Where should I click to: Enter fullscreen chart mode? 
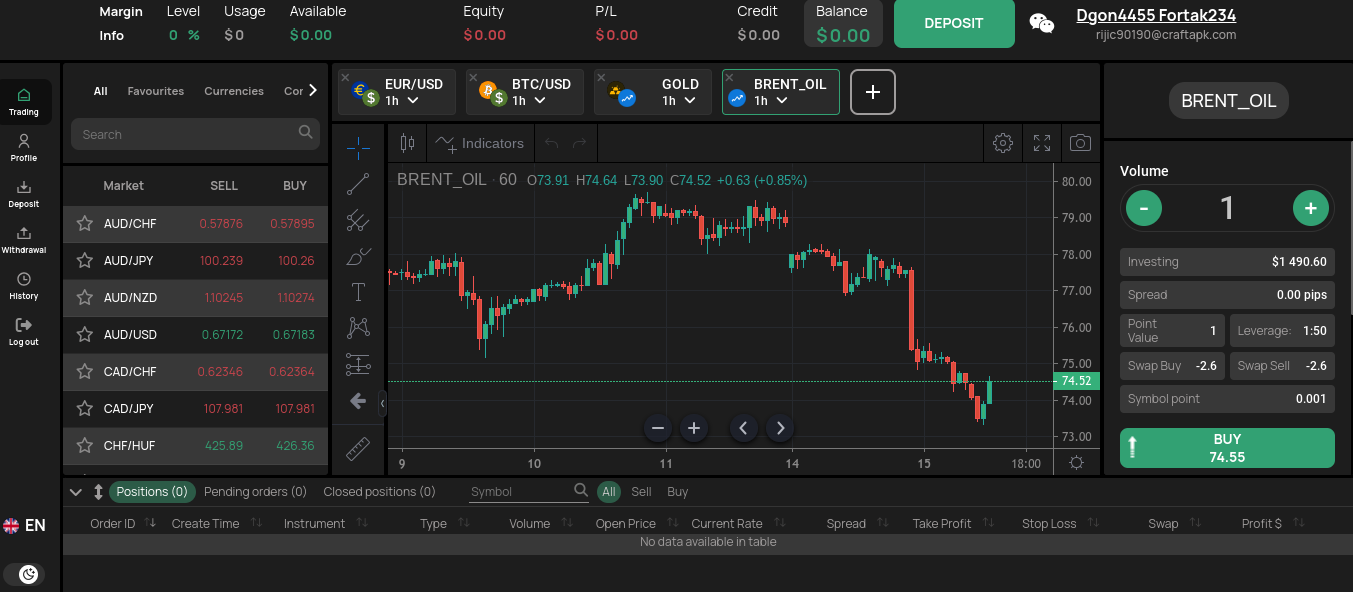coord(1042,143)
